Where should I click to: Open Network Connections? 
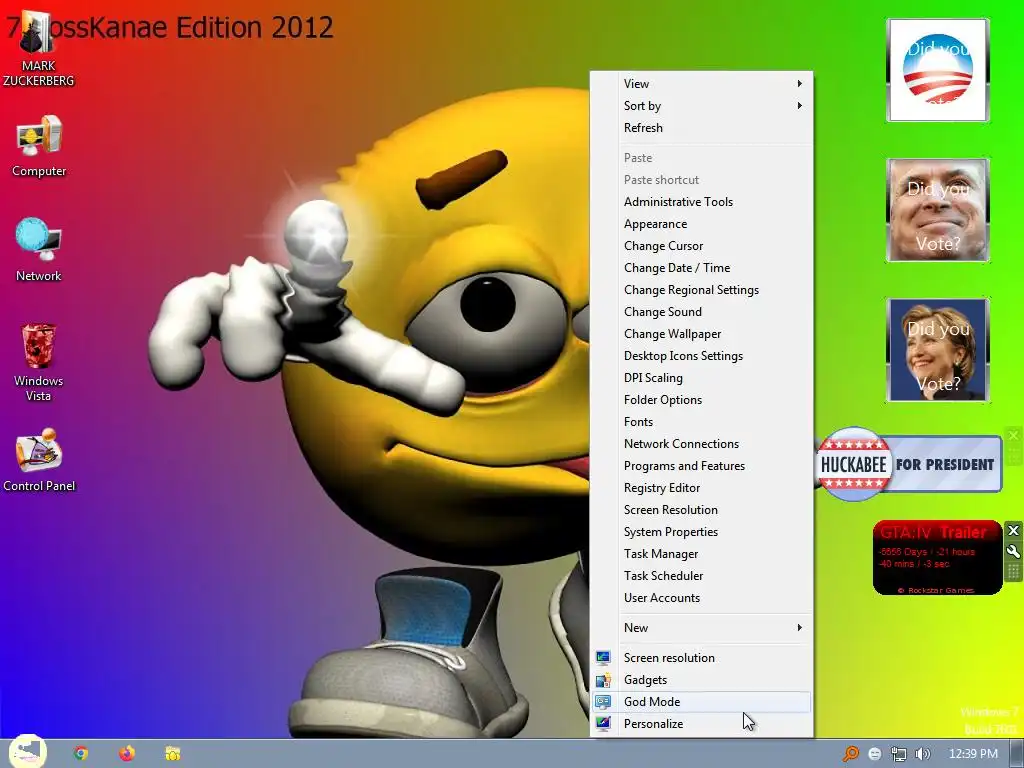(701, 444)
